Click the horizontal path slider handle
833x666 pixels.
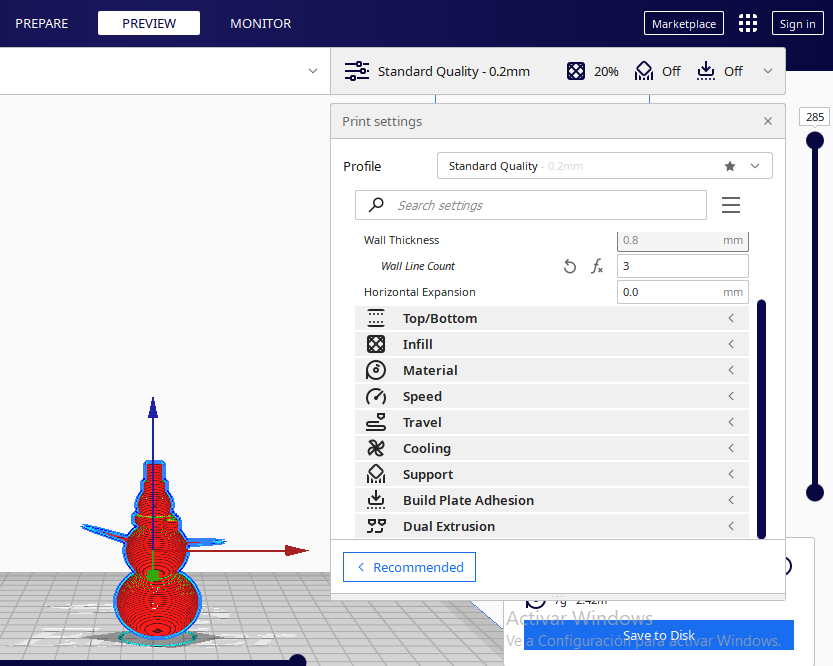298,660
